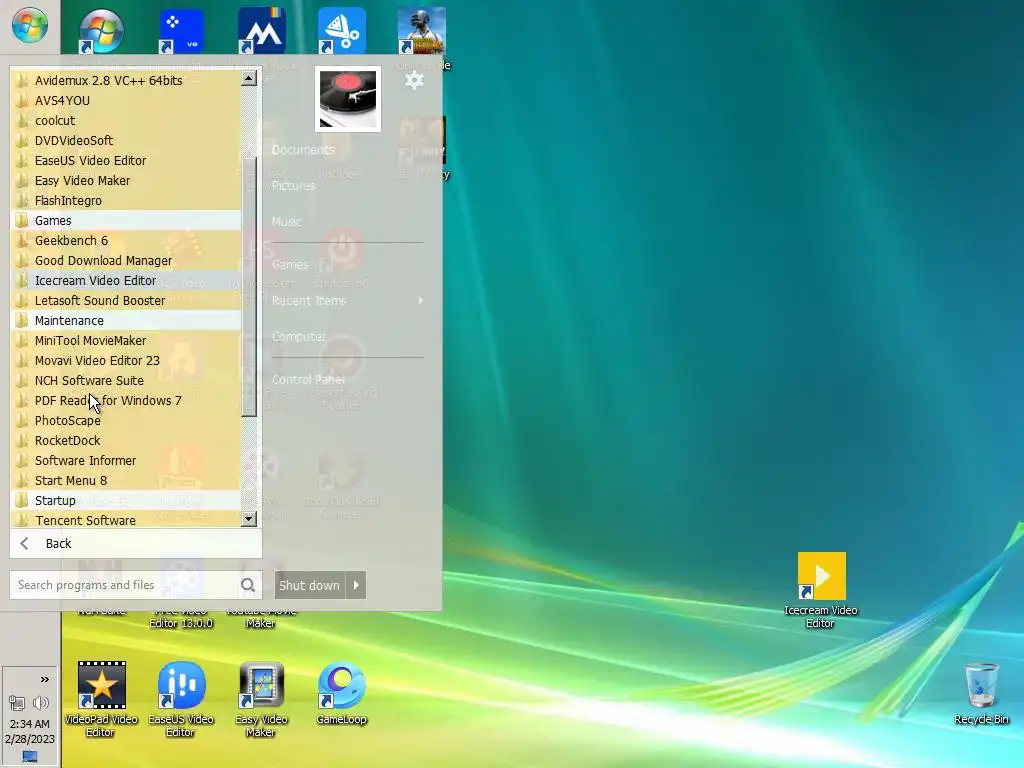The height and width of the screenshot is (768, 1024).
Task: Open the Software Informer folder
Action: click(x=126, y=460)
